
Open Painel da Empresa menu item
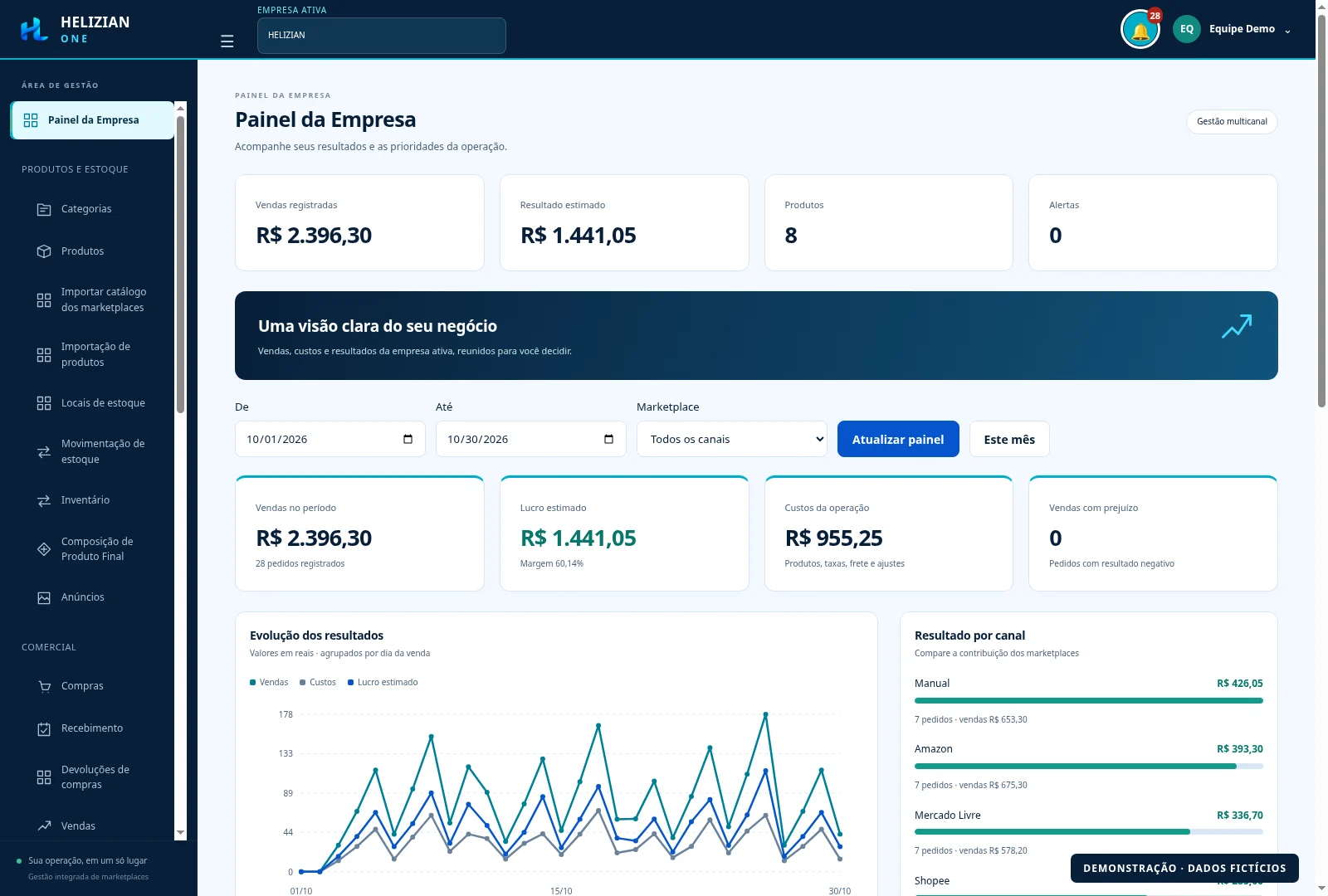tap(92, 120)
